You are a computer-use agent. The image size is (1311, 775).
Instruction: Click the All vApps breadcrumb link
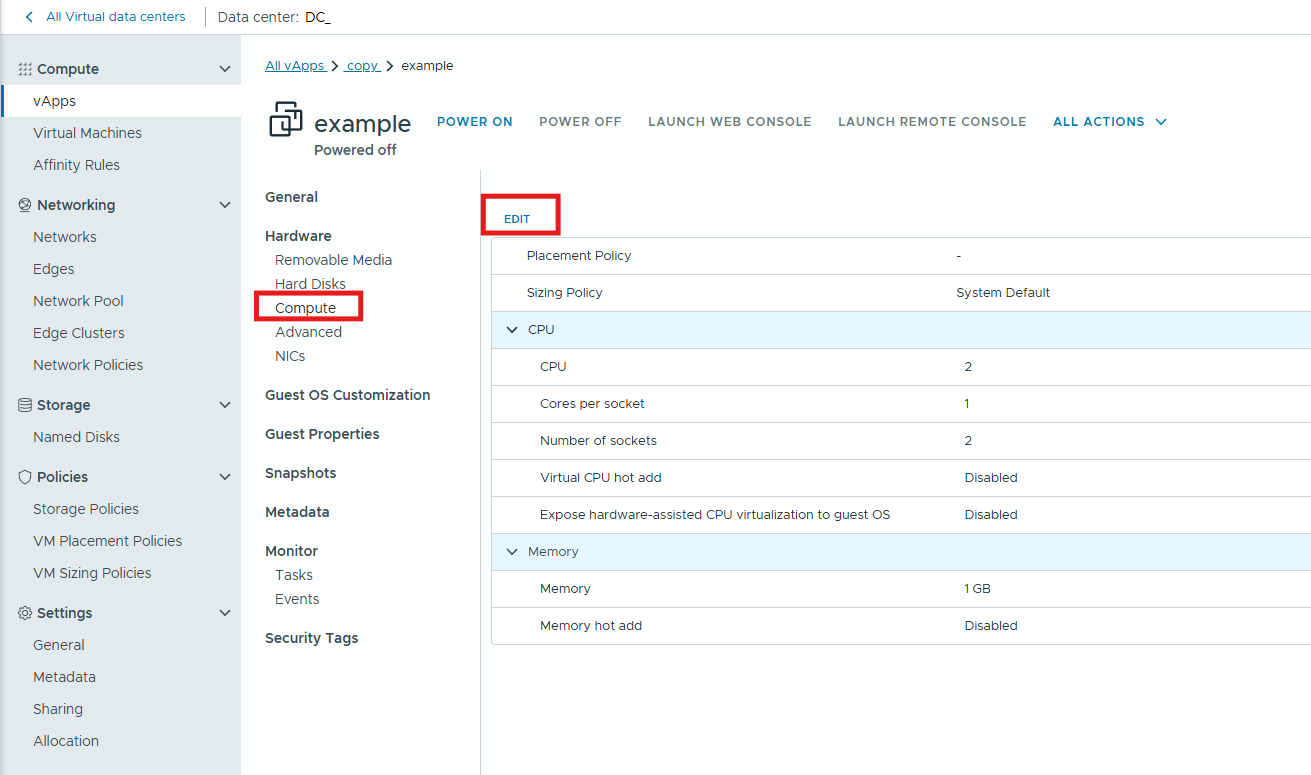point(294,65)
